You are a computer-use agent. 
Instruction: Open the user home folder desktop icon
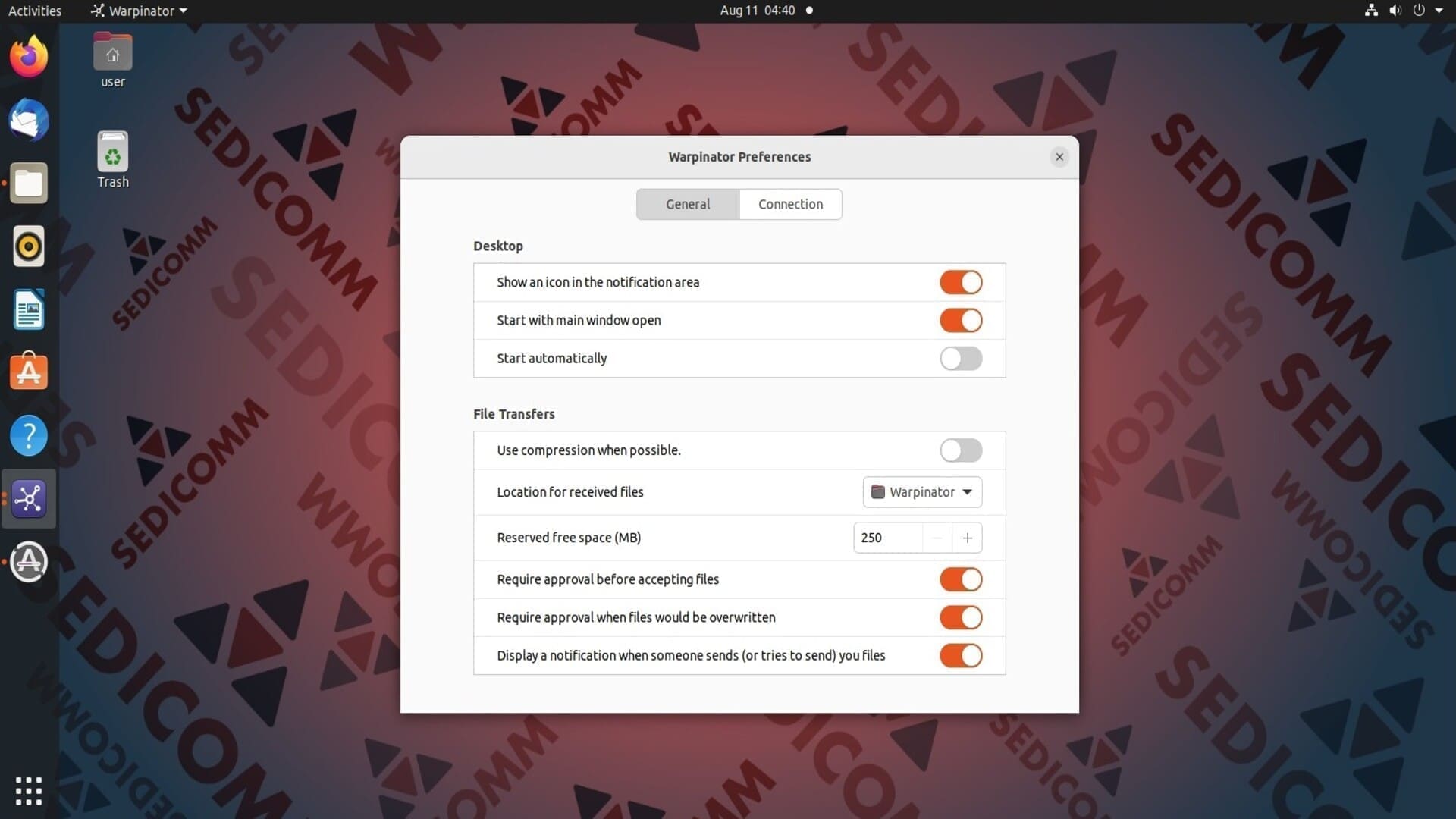pos(113,61)
